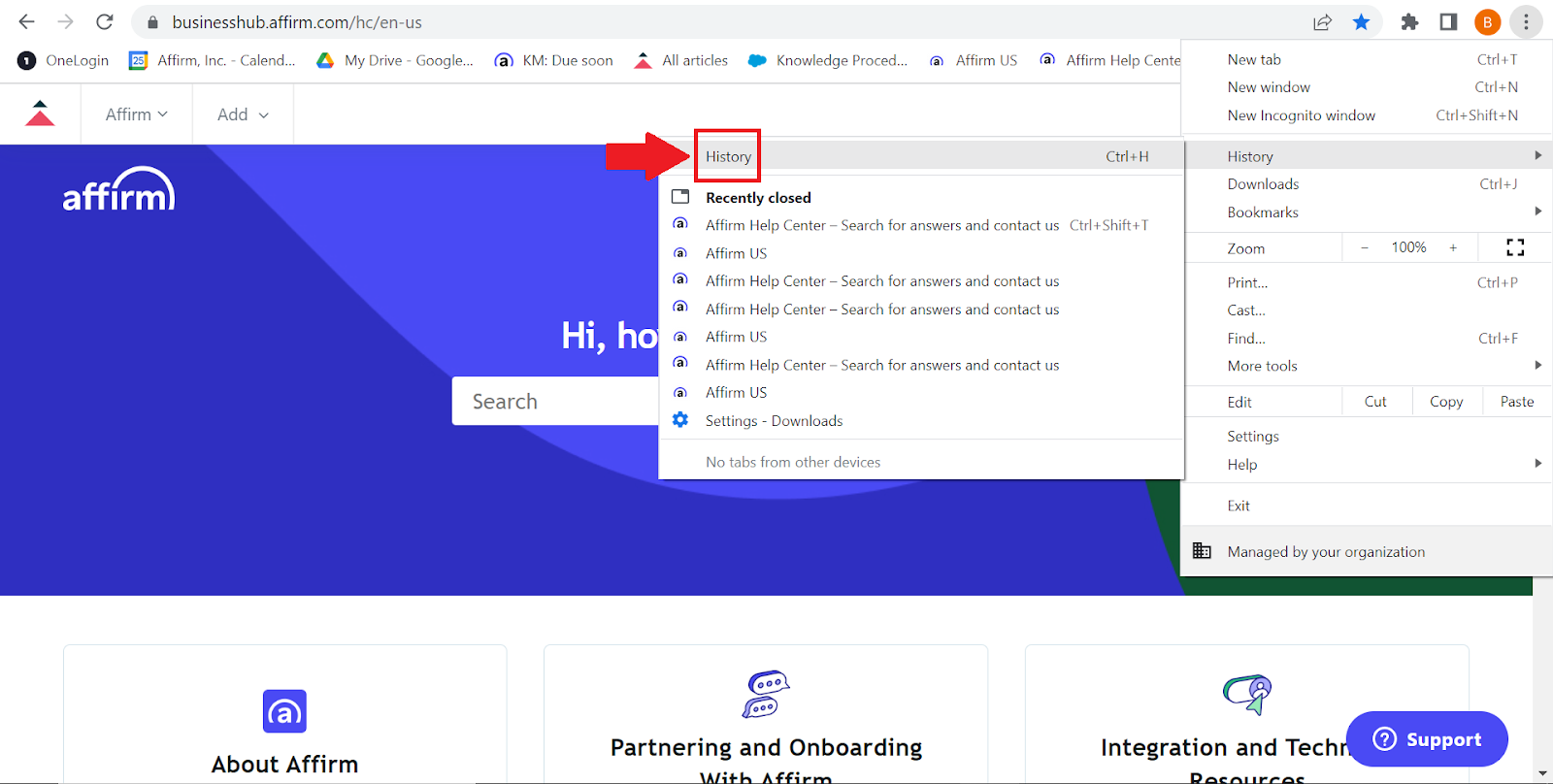Expand the Help submenu
Image resolution: width=1553 pixels, height=784 pixels.
coord(1367,464)
